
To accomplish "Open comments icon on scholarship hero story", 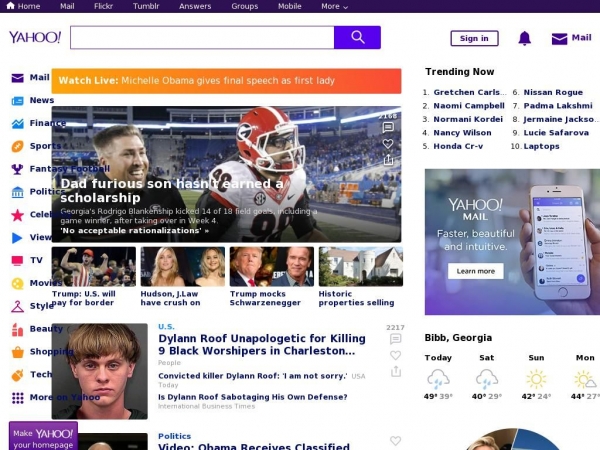I will (388, 127).
